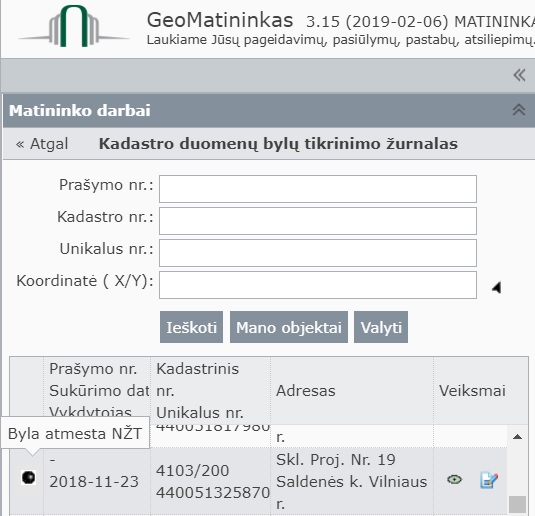This screenshot has height=516, width=535.
Task: Click the GeoMatininkas logo
Action: (74, 26)
